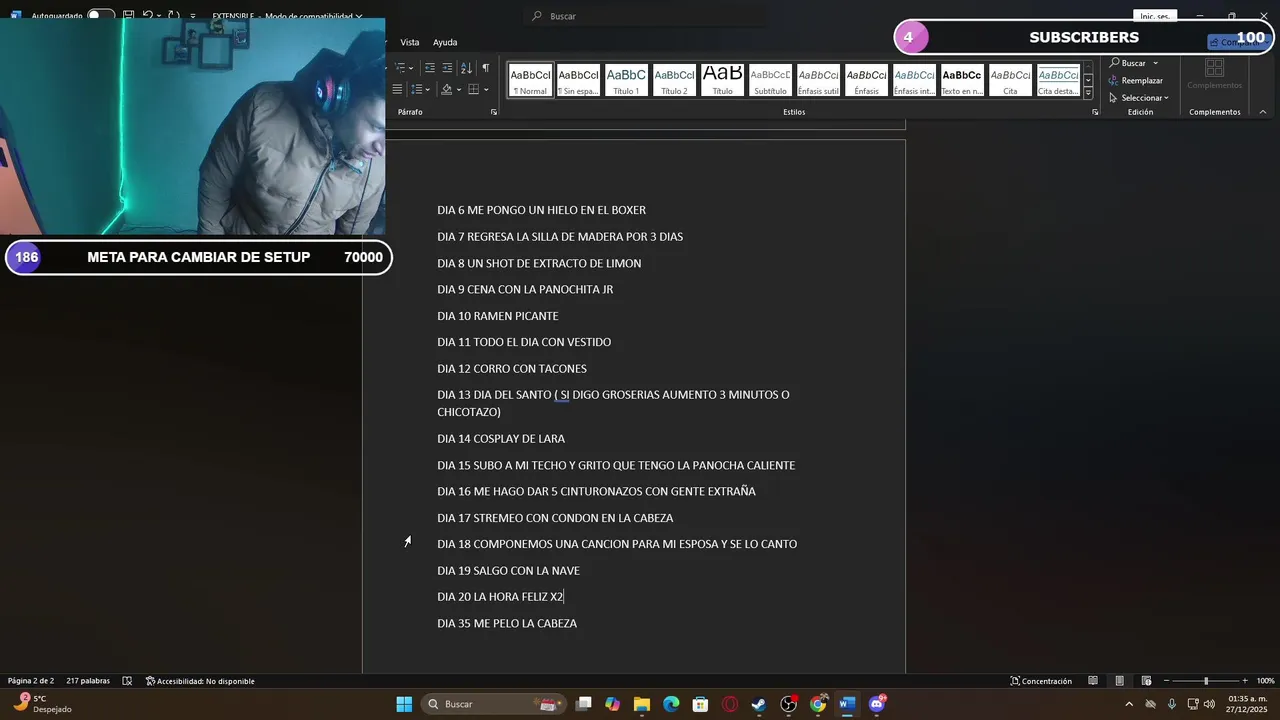Click the line DIA 10 RAMEN PICANTE

coord(498,316)
